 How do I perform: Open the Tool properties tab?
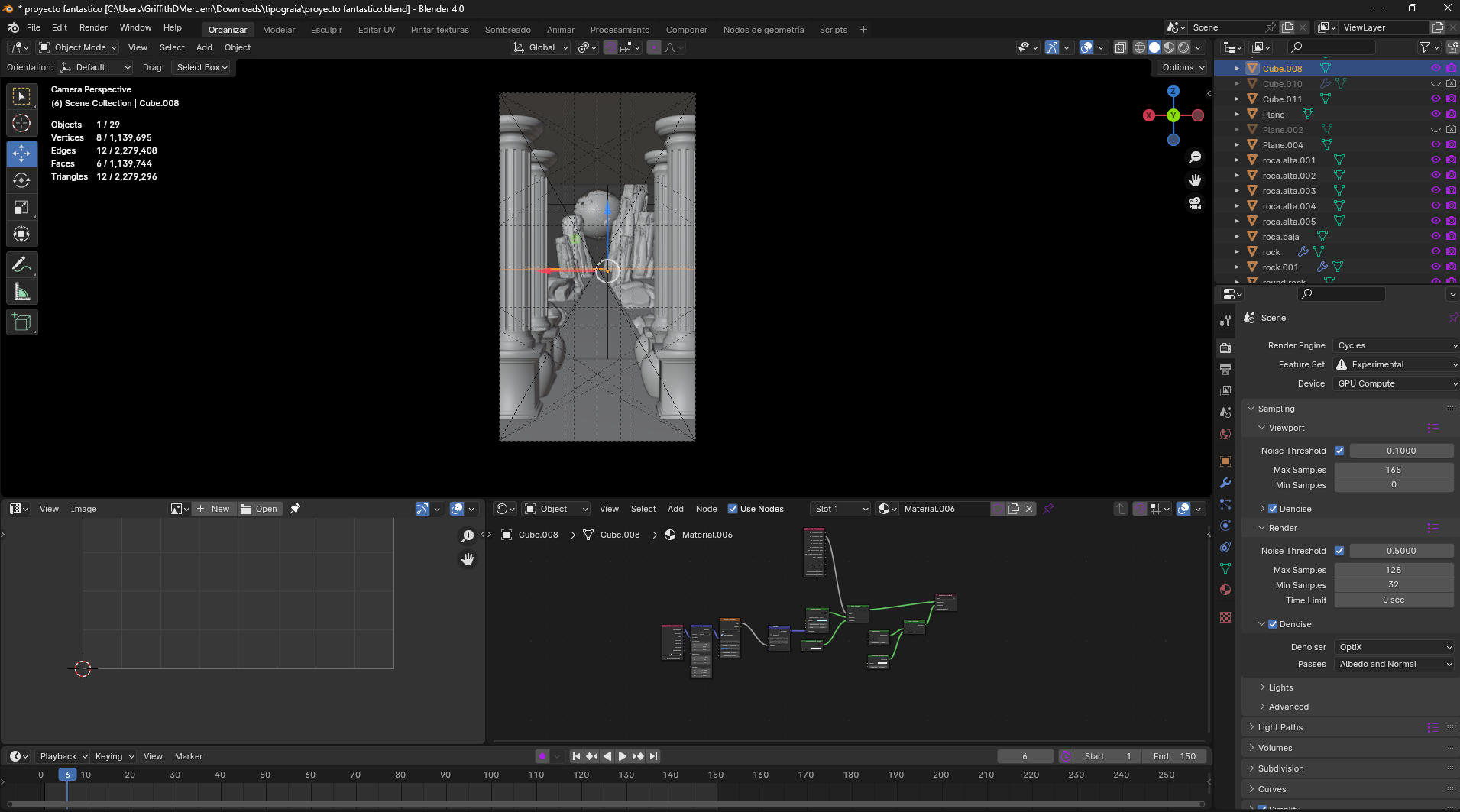pos(1225,321)
